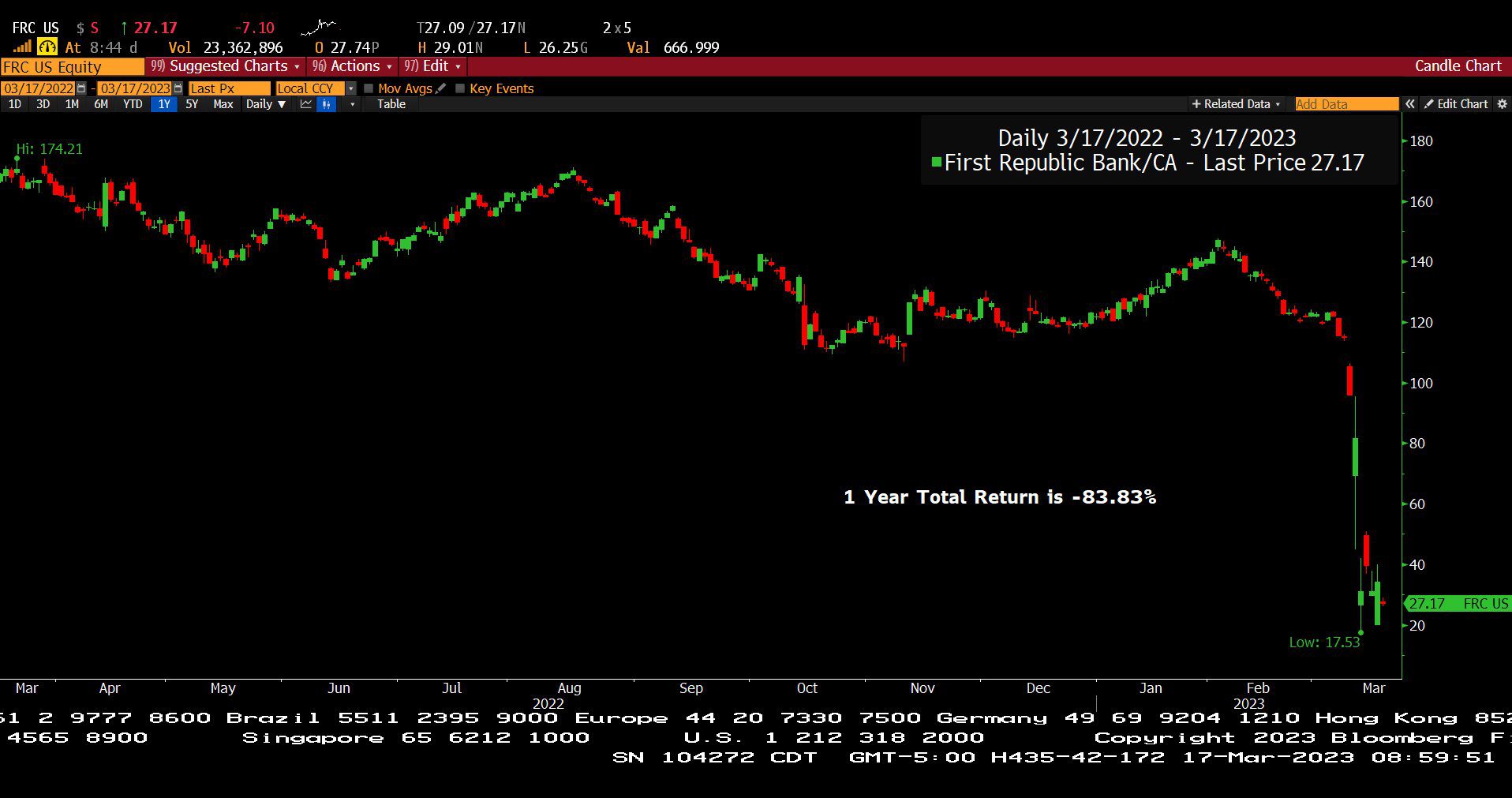Open the Daily periodicity dropdown
This screenshot has width=1512, height=798.
click(265, 104)
